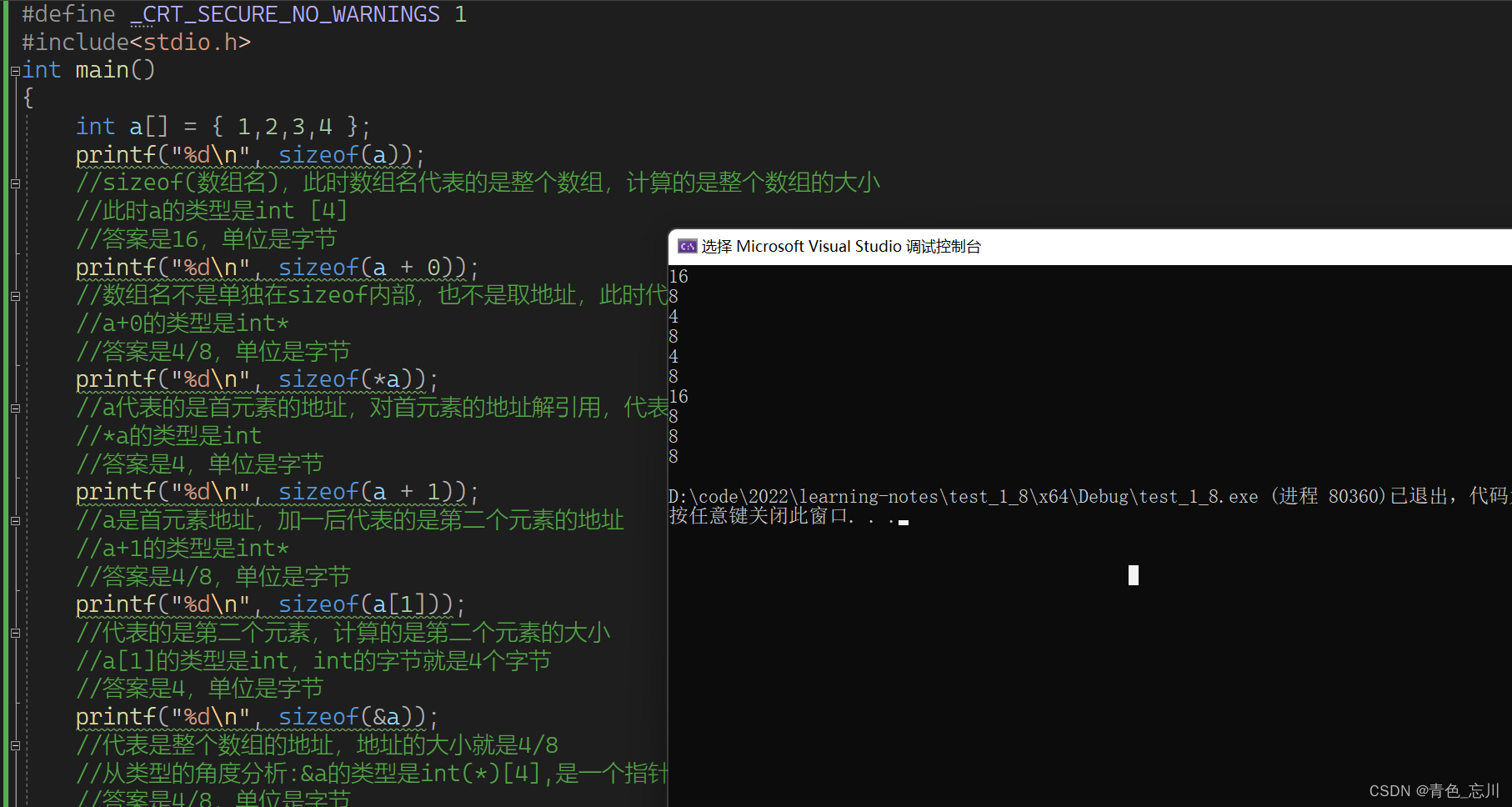The image size is (1512, 807).
Task: Click the "#define" keyword on the first line
Action: [68, 14]
